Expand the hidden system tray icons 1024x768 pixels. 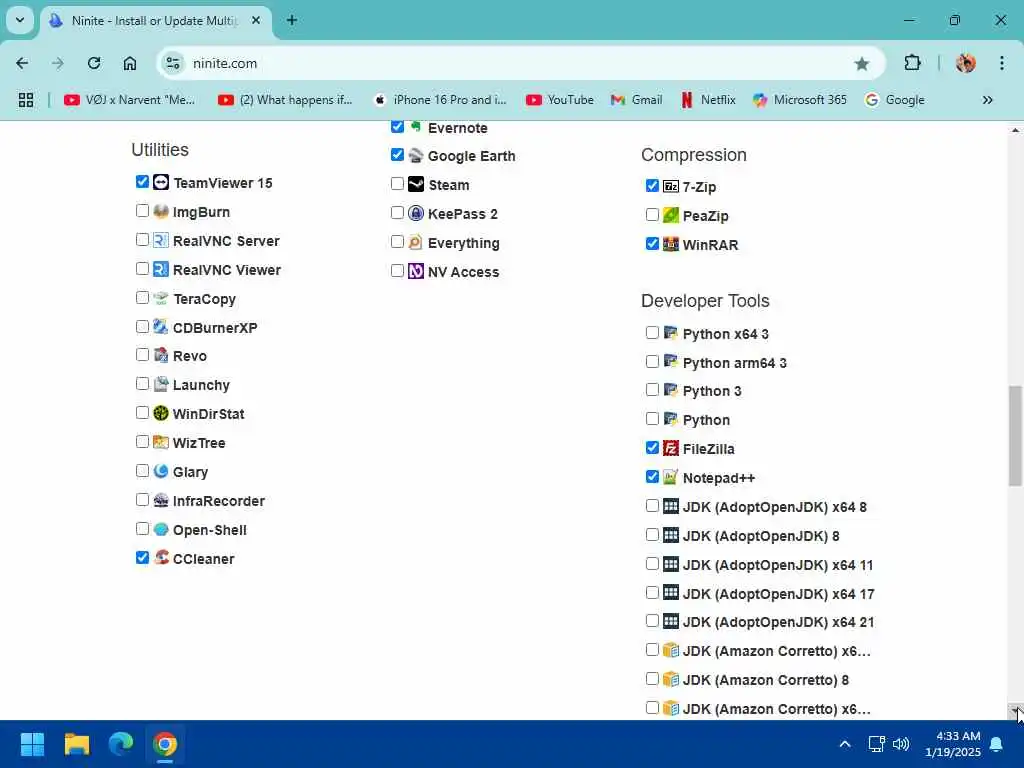pyautogui.click(x=844, y=744)
